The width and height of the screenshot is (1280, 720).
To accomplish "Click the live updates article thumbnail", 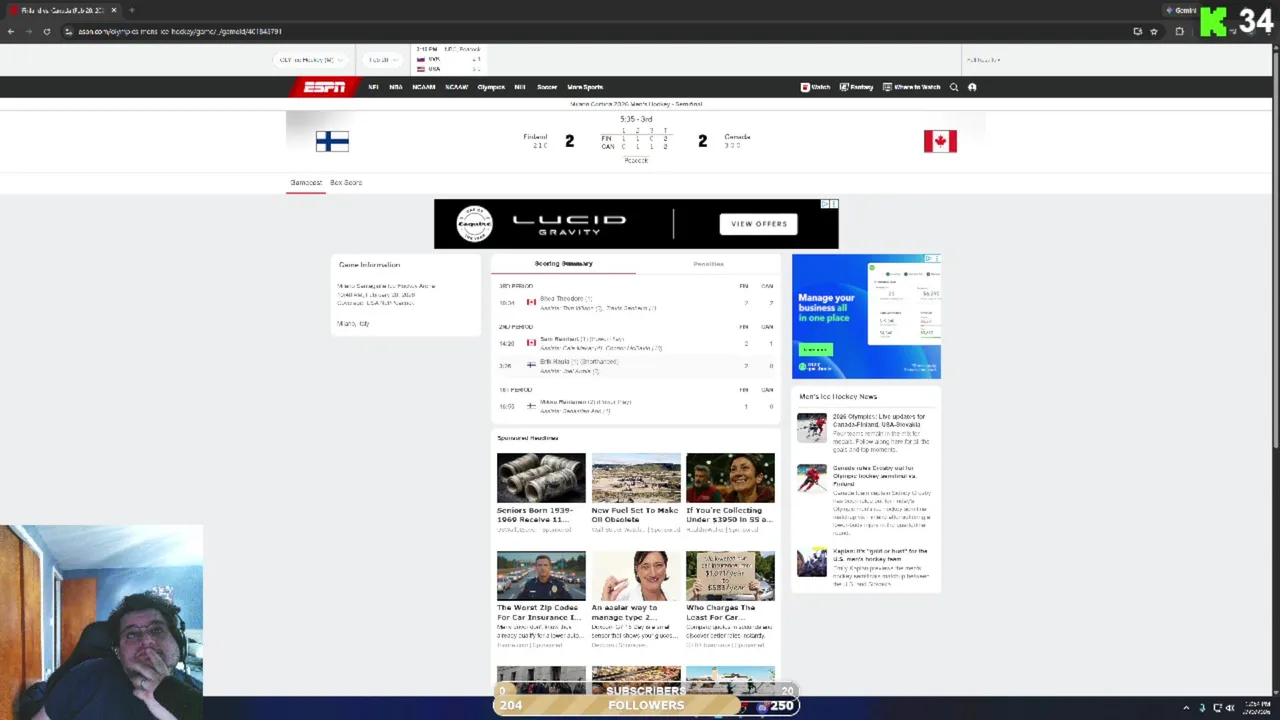I will point(812,428).
